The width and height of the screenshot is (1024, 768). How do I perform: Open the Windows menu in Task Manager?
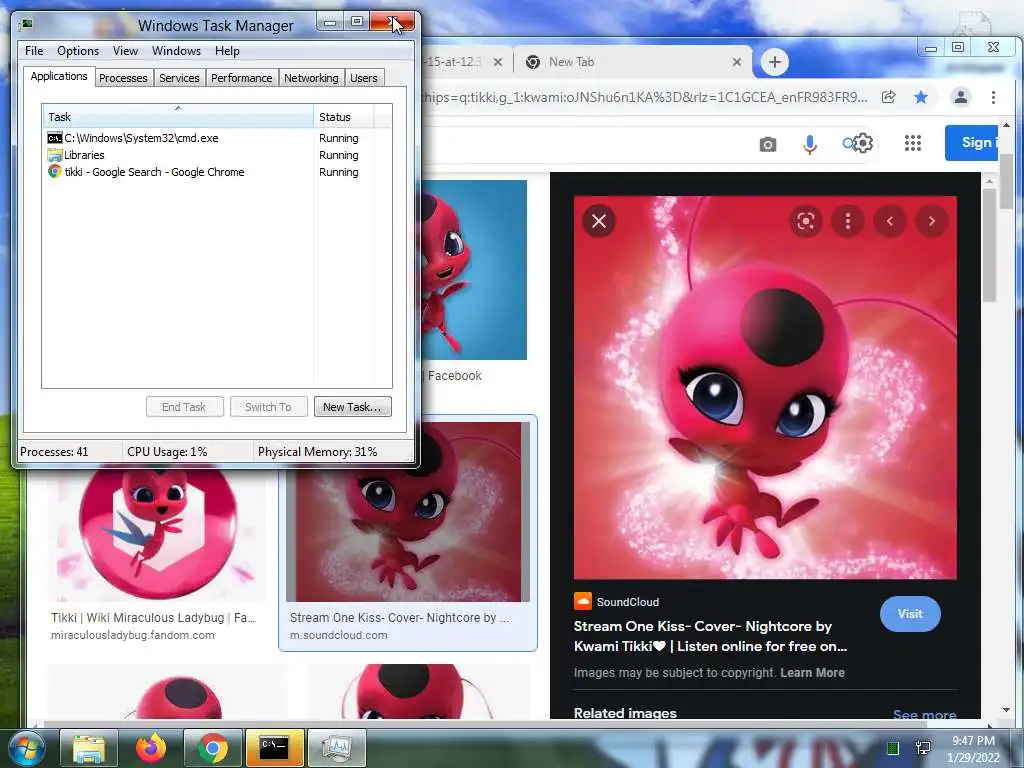pos(176,51)
